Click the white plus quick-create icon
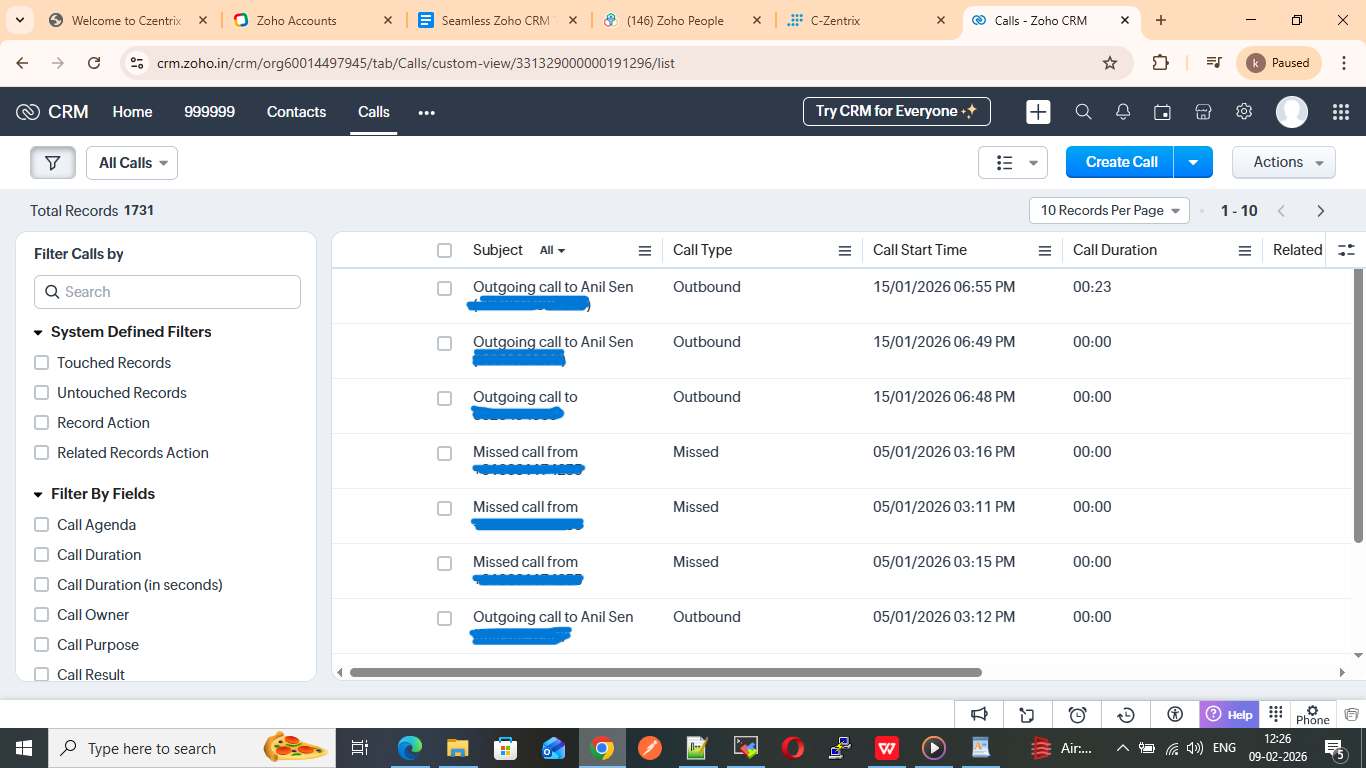This screenshot has height=768, width=1366. tap(1038, 112)
